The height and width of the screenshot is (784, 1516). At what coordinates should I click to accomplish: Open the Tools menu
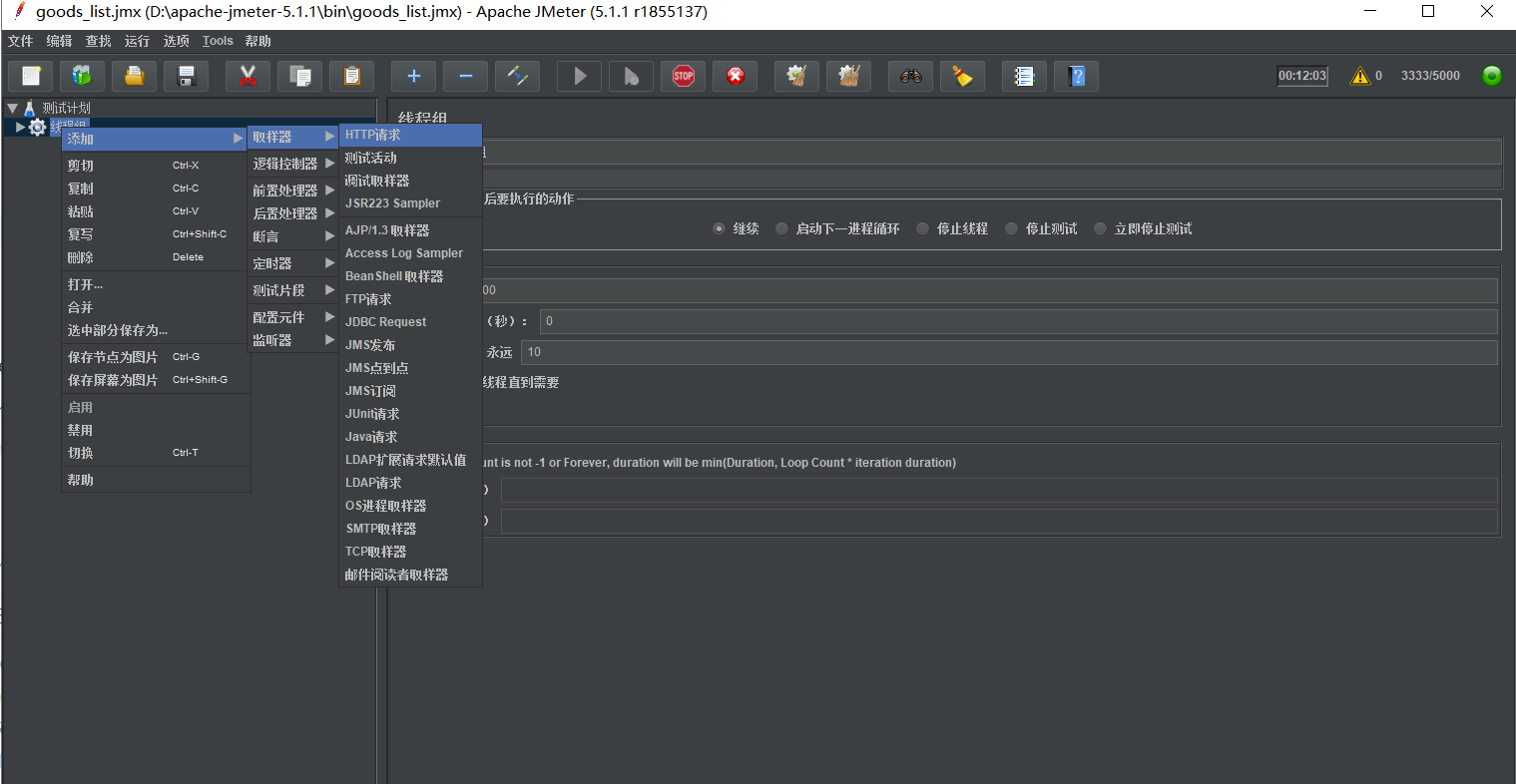pyautogui.click(x=218, y=41)
